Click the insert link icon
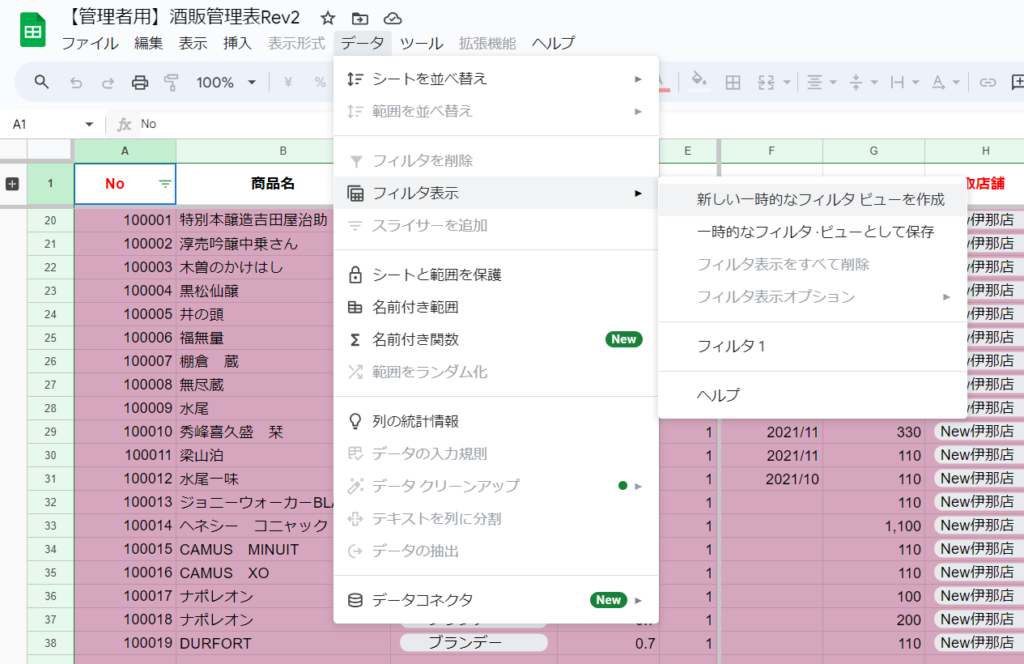The height and width of the screenshot is (664, 1024). [988, 82]
